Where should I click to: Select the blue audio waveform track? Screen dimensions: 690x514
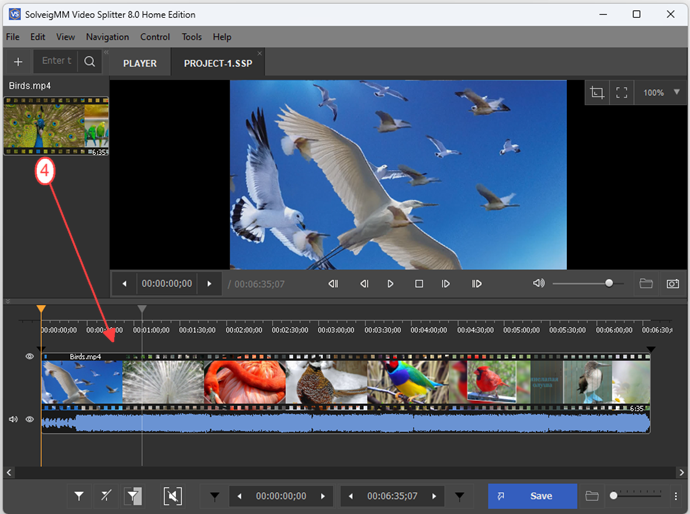pyautogui.click(x=345, y=422)
